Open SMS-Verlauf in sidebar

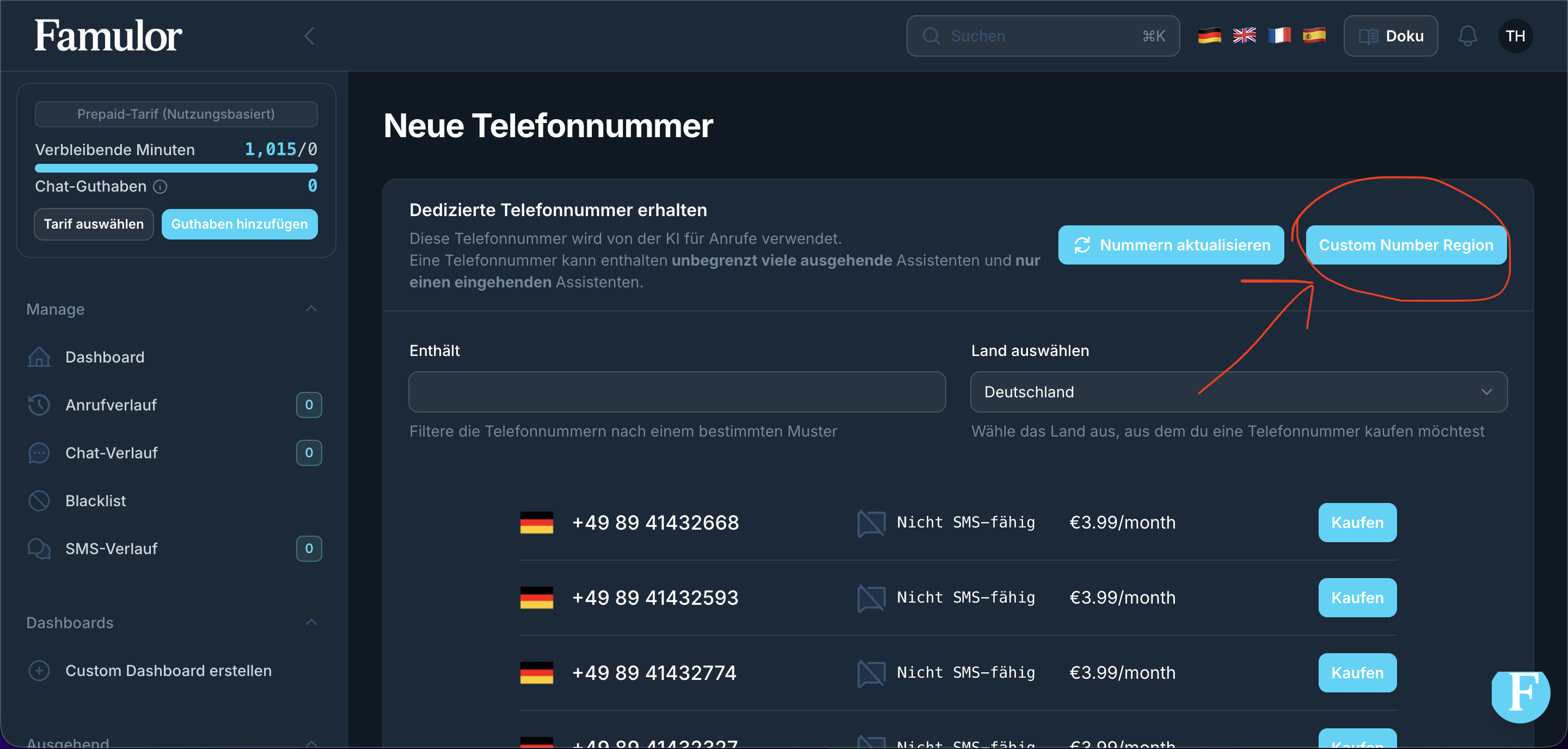pyautogui.click(x=112, y=549)
